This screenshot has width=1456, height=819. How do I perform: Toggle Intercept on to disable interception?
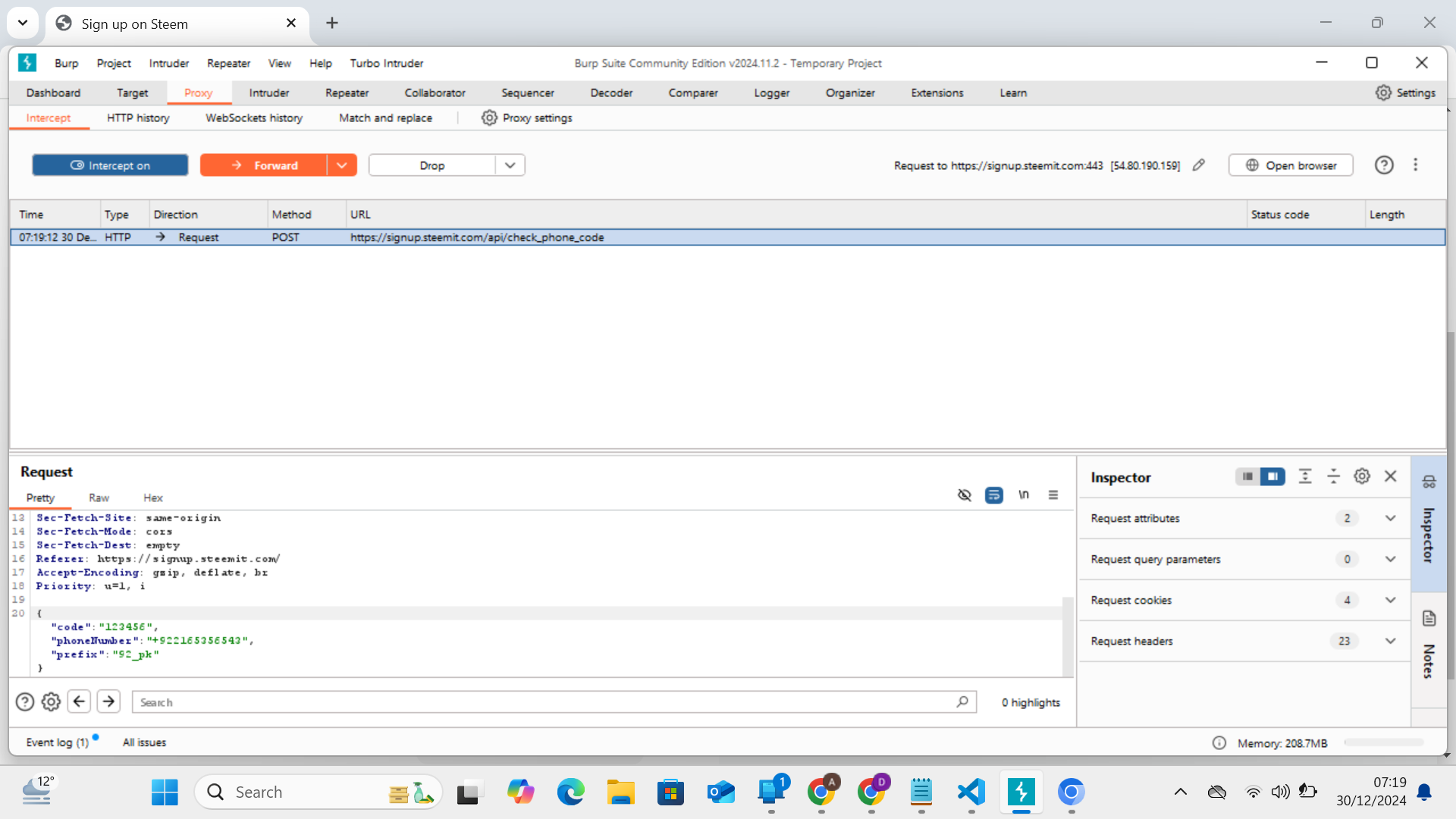(x=110, y=165)
